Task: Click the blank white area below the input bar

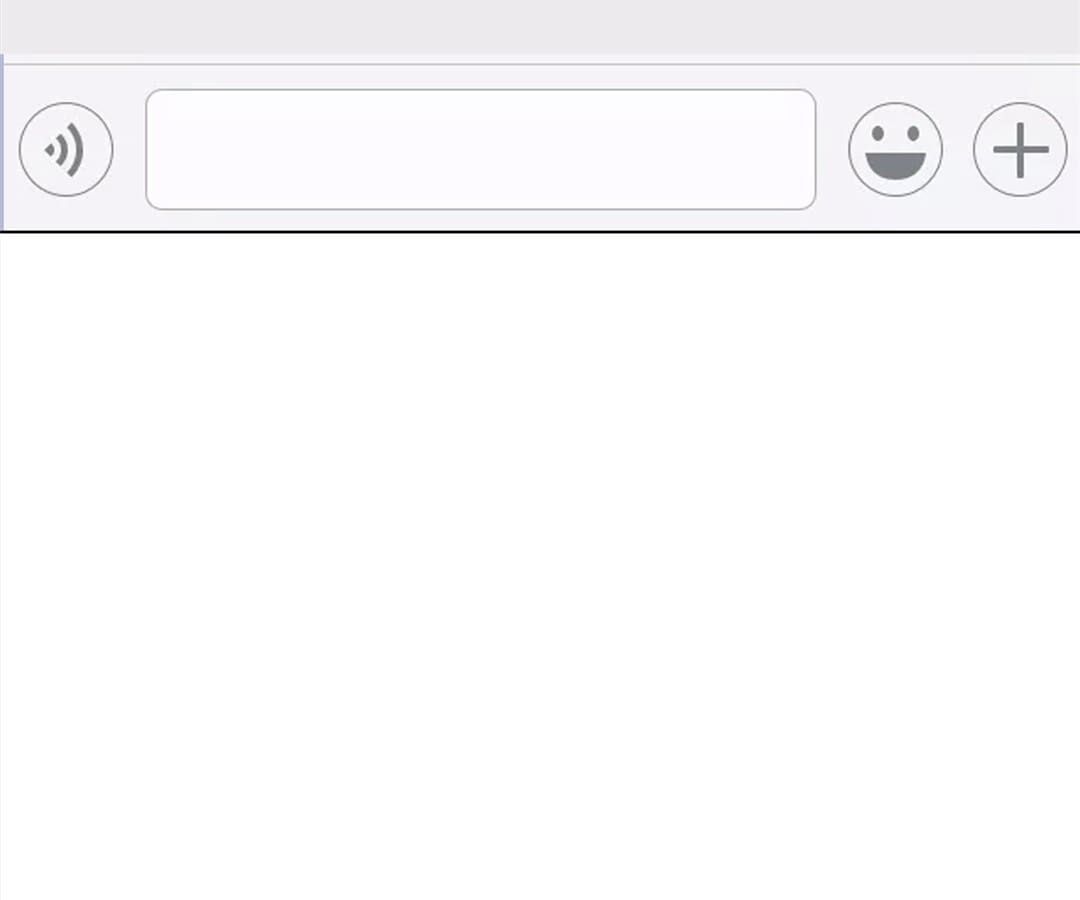Action: coord(540,566)
